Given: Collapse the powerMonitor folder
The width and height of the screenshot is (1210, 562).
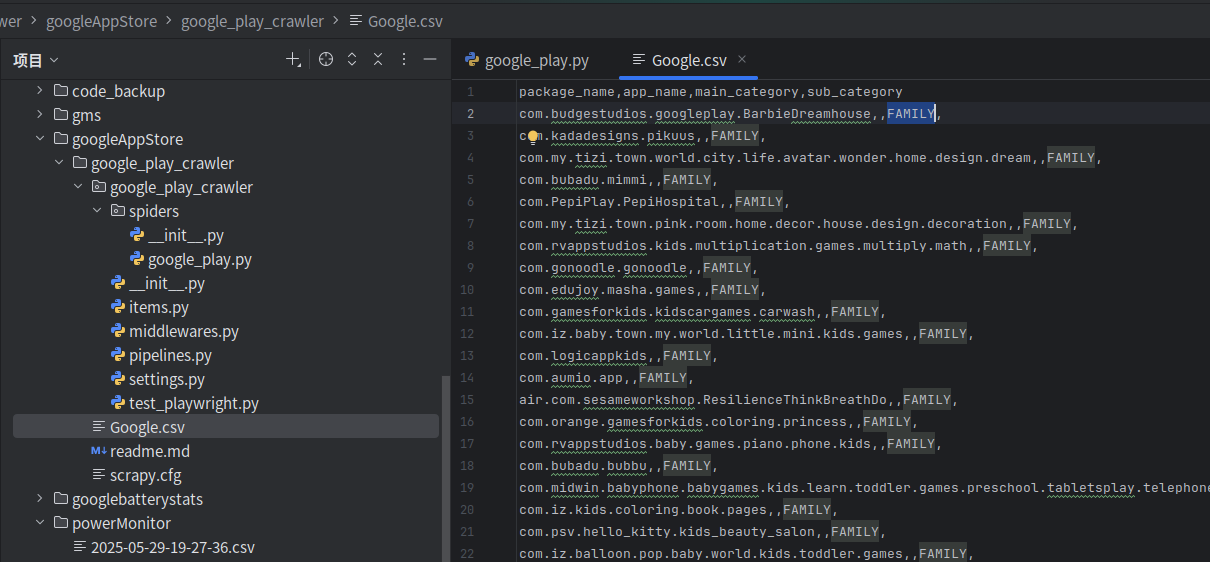Looking at the screenshot, I should 39,523.
